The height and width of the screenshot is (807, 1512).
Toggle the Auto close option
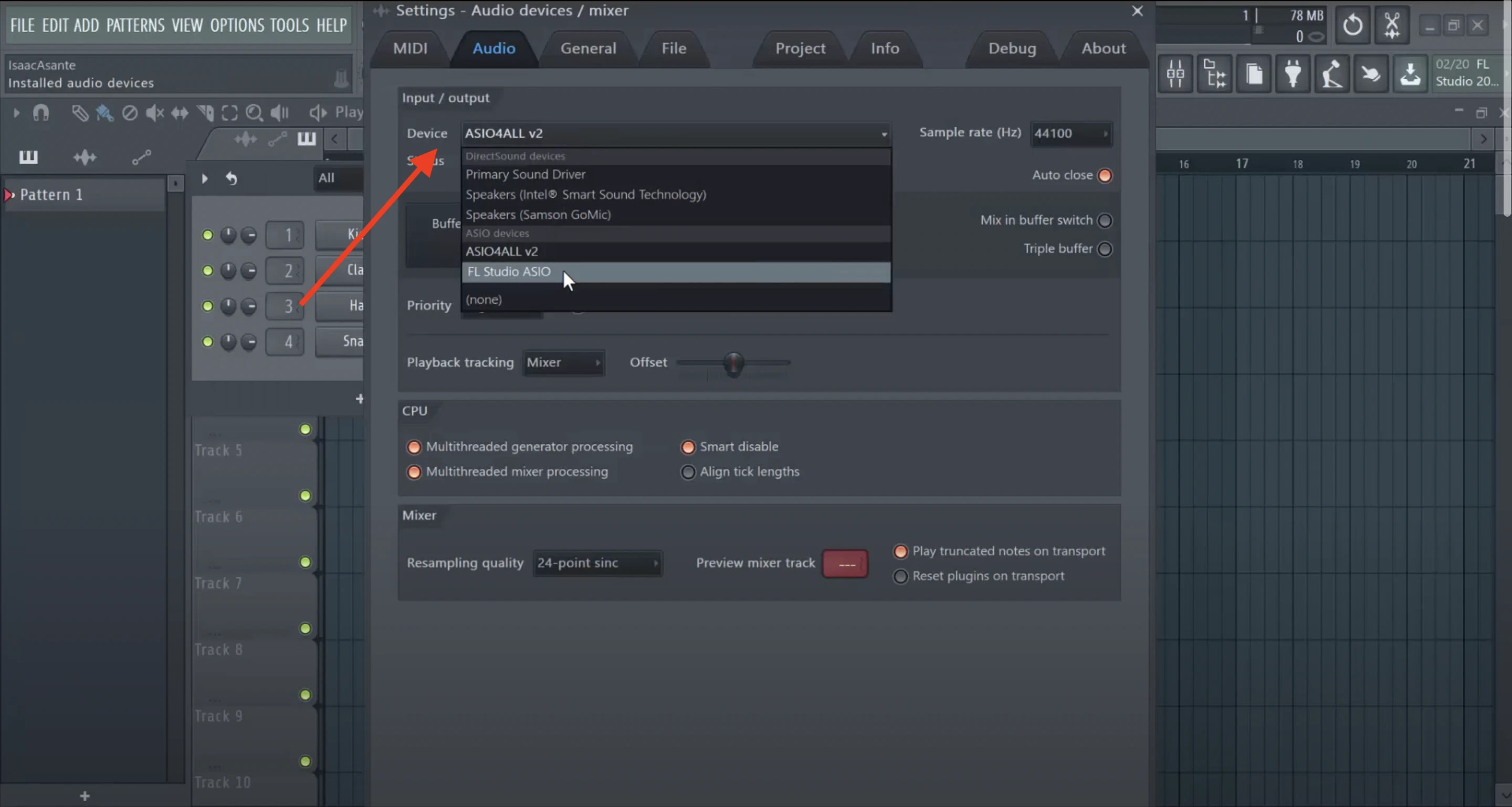(x=1104, y=175)
